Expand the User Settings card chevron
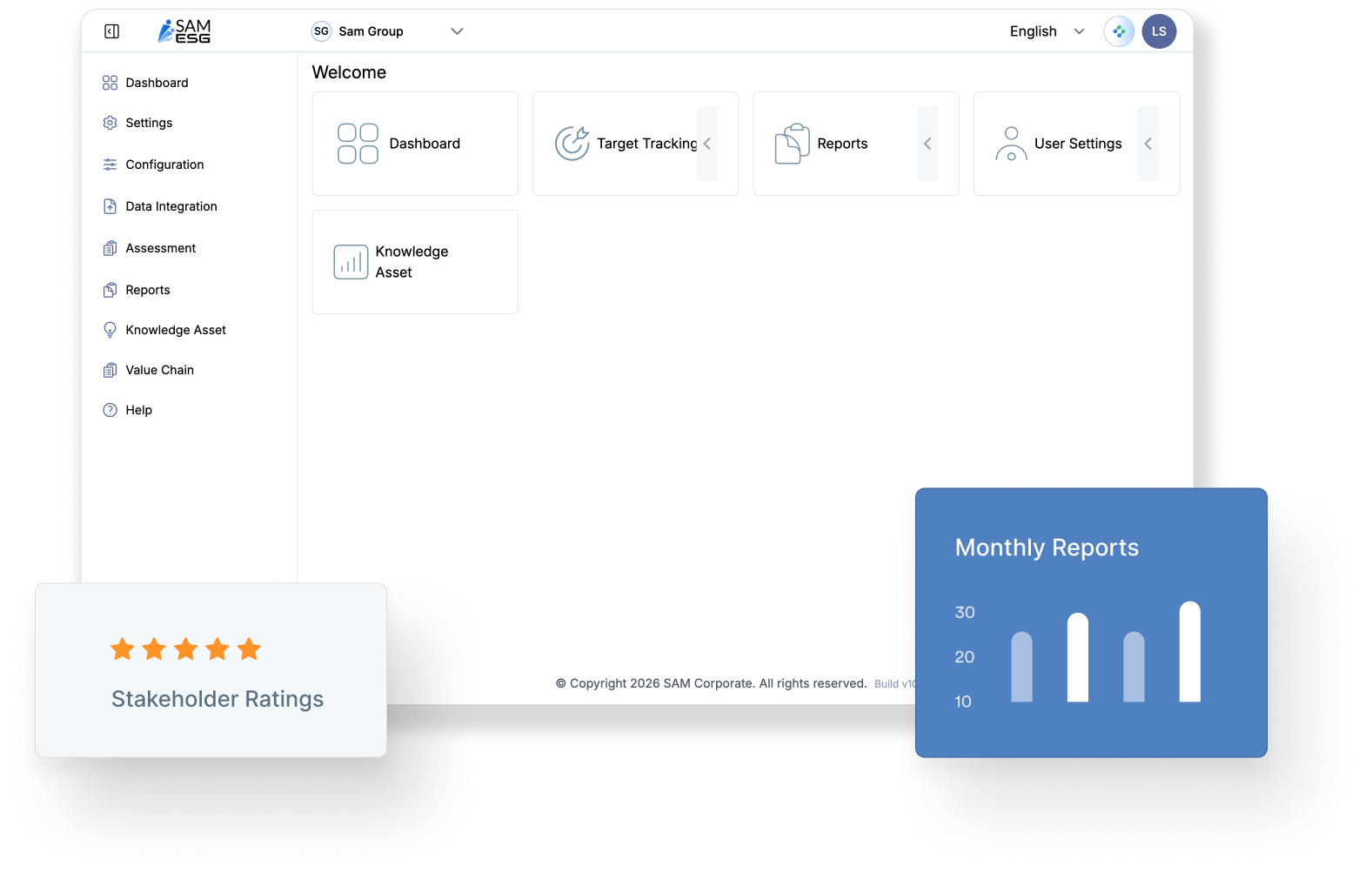The height and width of the screenshot is (880, 1372). (1148, 144)
